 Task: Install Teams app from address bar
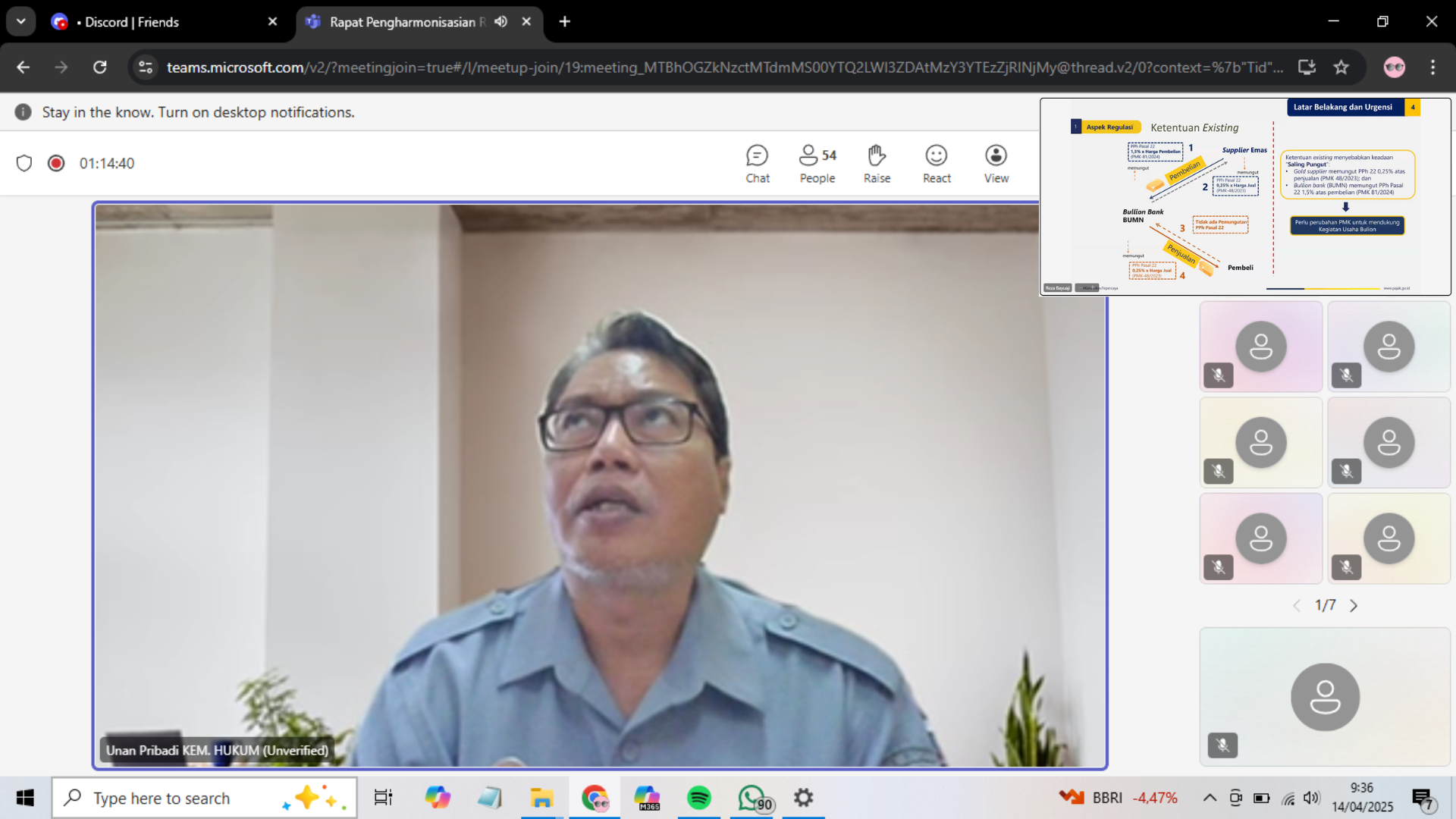[x=1307, y=67]
